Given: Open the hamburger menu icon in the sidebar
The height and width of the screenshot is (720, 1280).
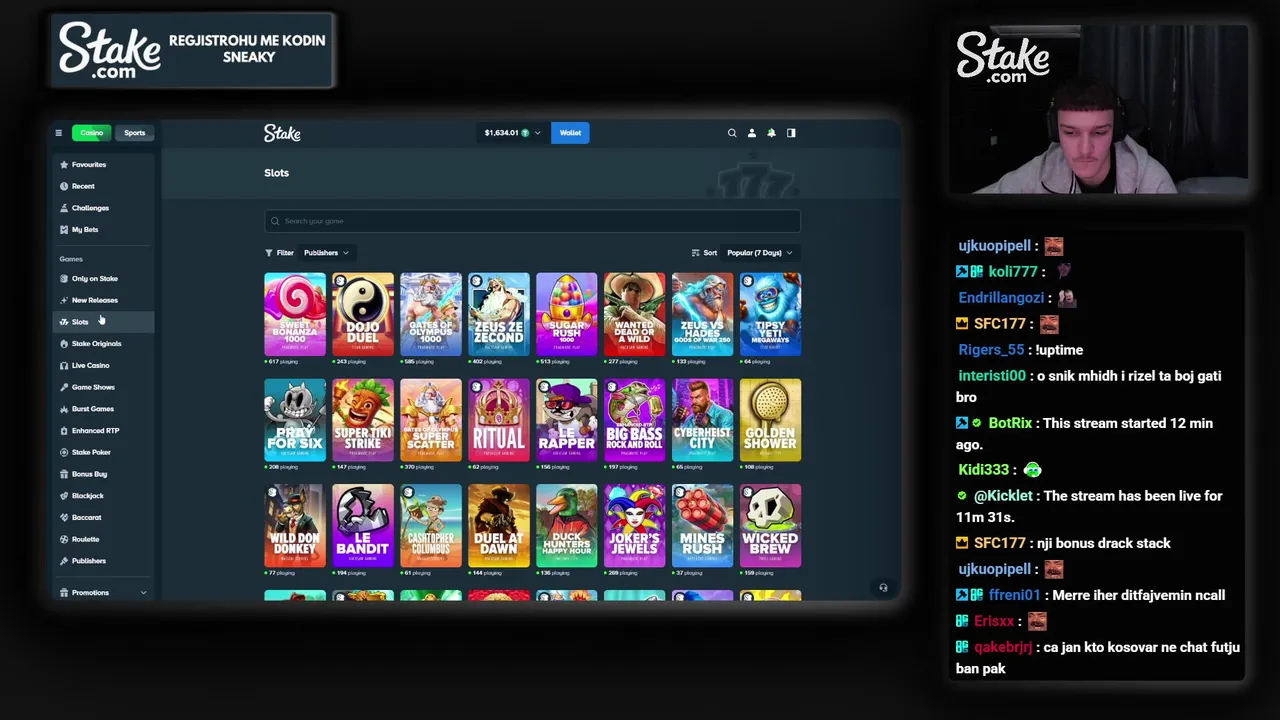Looking at the screenshot, I should pyautogui.click(x=58, y=133).
